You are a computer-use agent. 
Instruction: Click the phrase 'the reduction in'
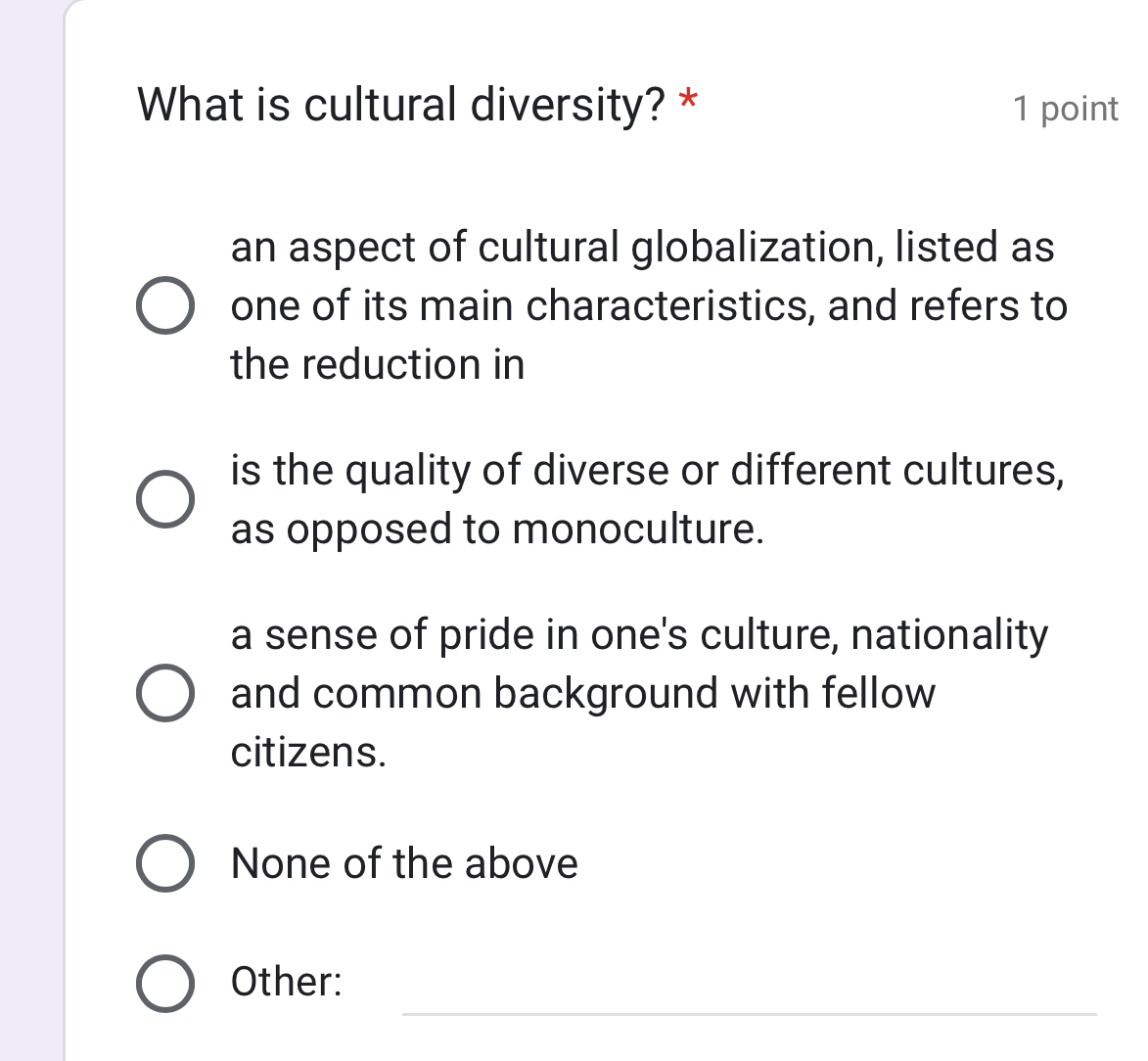[x=377, y=364]
